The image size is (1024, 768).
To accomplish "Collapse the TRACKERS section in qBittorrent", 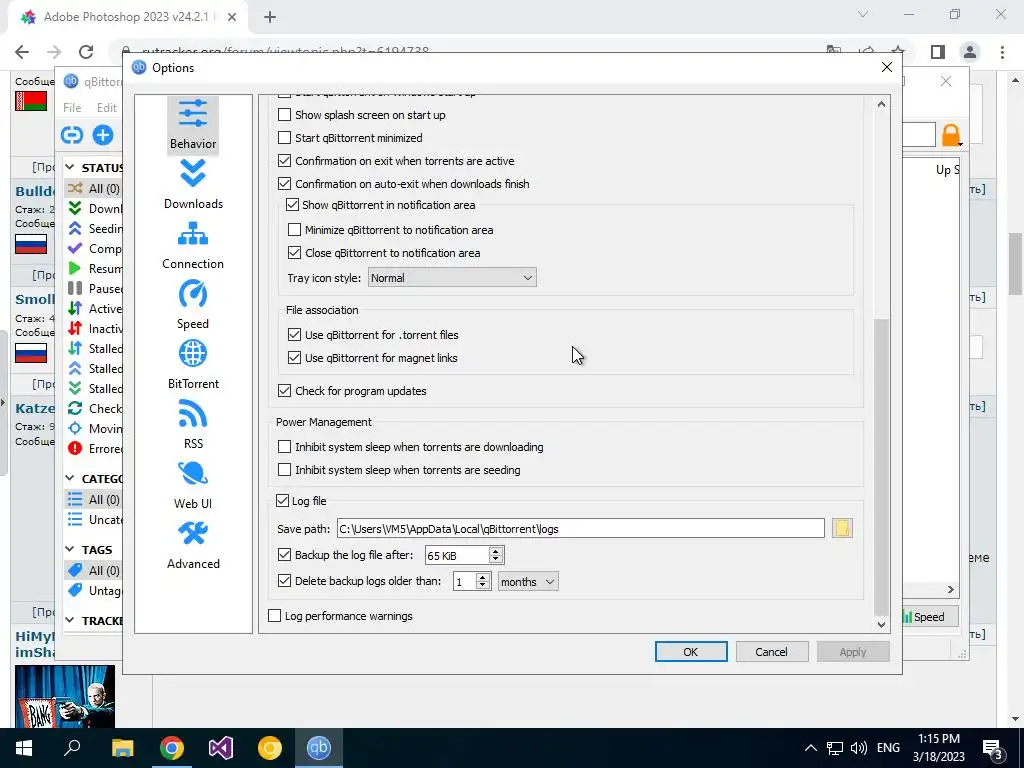I will pos(70,620).
